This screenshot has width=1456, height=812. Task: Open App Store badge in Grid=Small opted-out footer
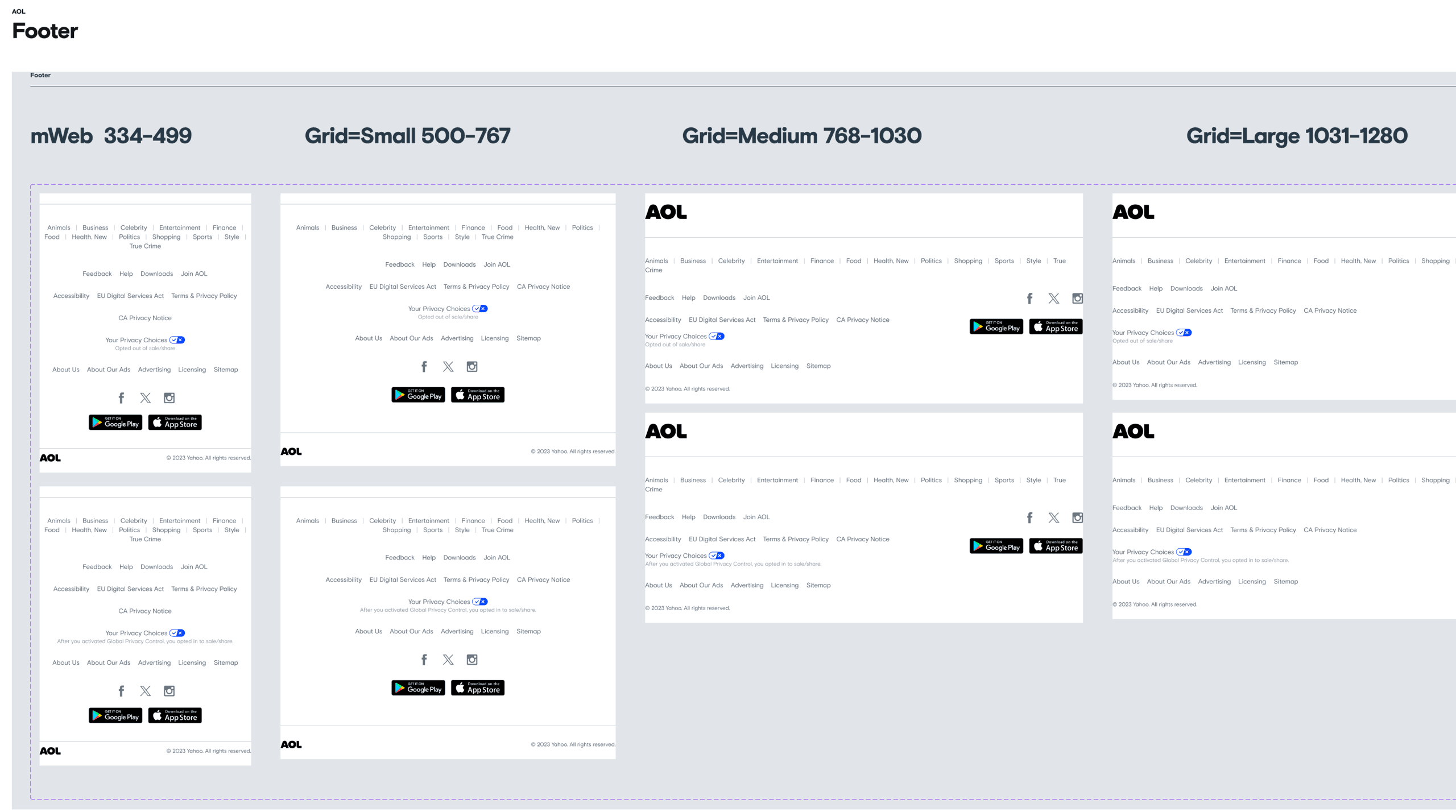tap(478, 395)
